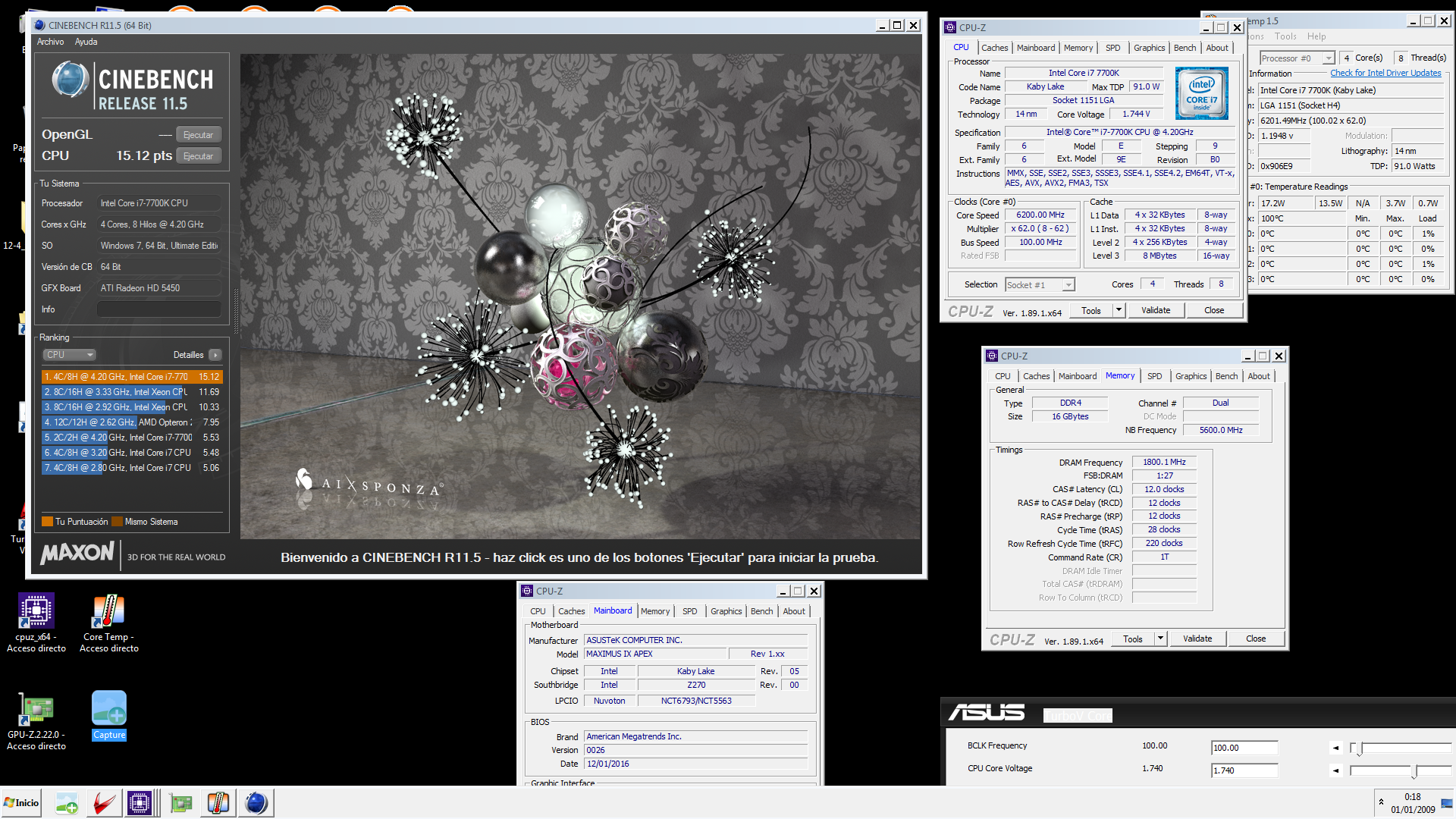
Task: Open the Cinebench blue sphere taskbar icon
Action: point(256,803)
